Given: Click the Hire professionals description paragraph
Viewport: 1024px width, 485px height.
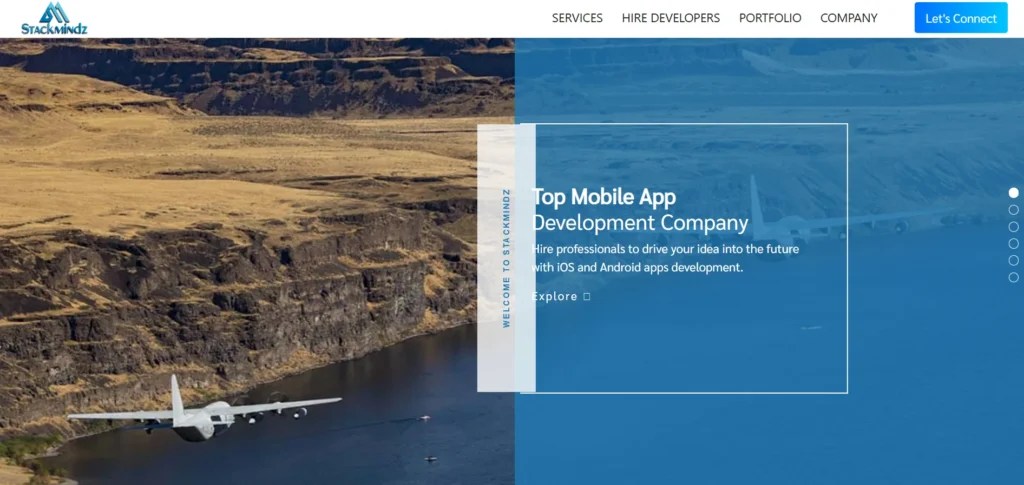Looking at the screenshot, I should (x=665, y=258).
